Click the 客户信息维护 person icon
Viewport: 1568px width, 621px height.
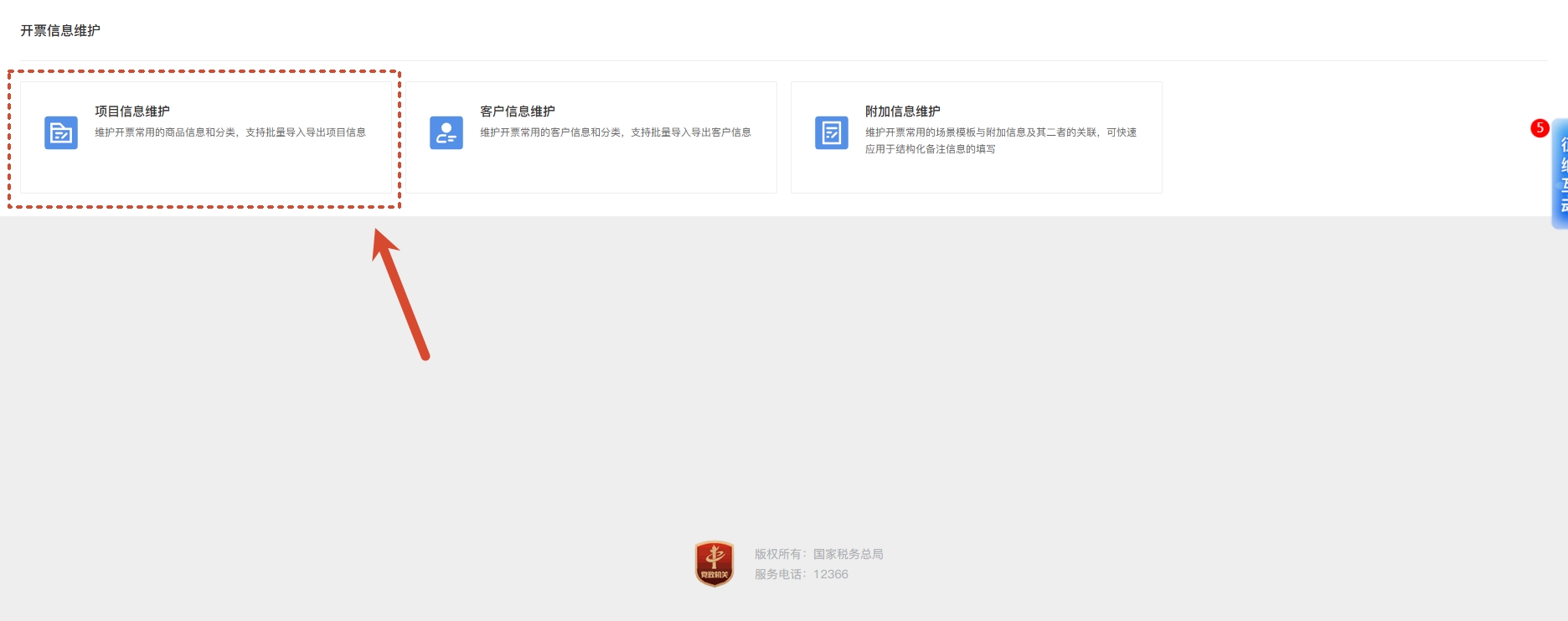coord(446,132)
